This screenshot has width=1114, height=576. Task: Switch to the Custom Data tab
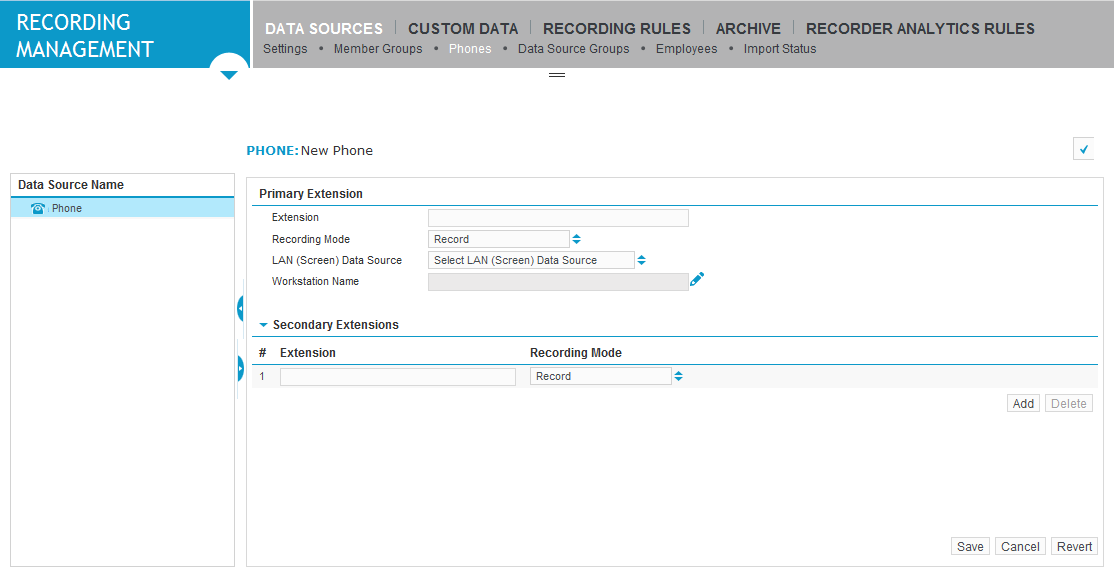463,28
